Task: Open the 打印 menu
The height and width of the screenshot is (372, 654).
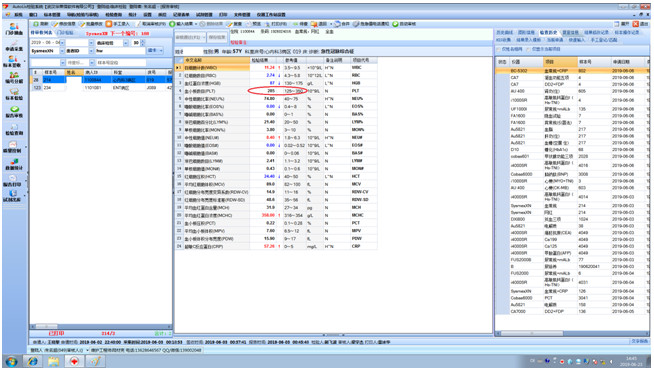Action: click(223, 15)
